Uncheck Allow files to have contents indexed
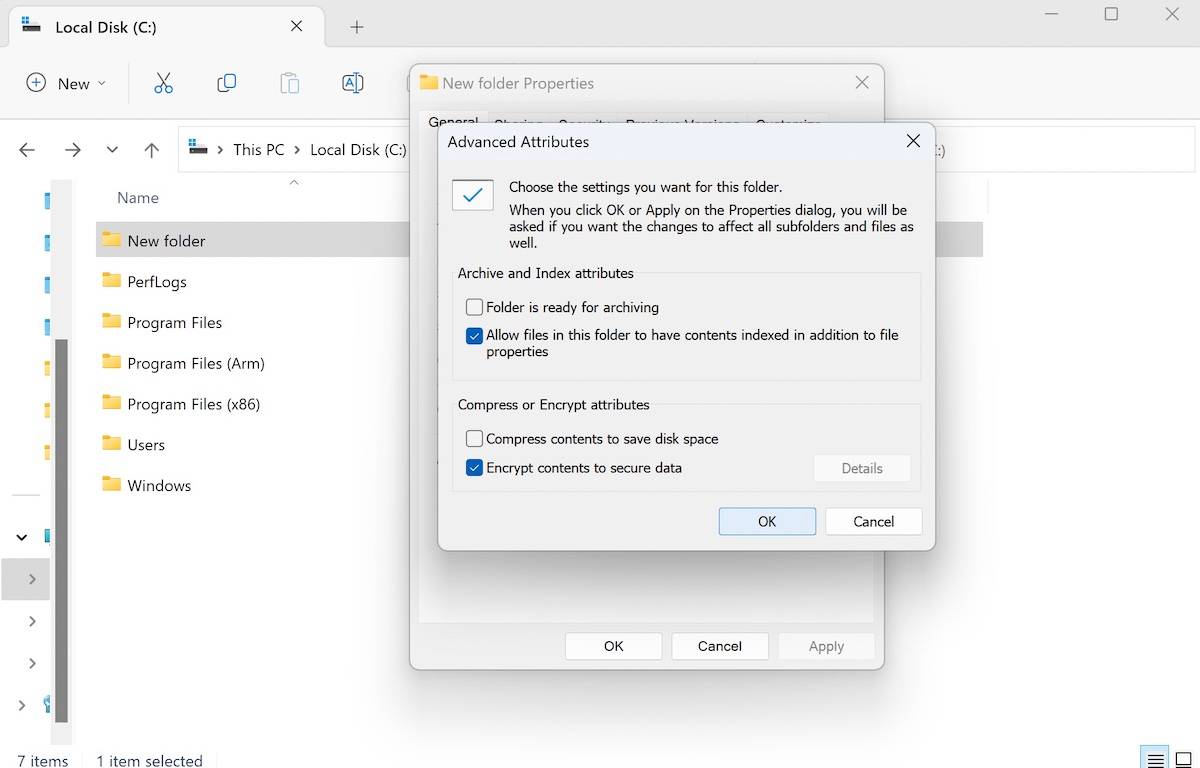 pos(475,336)
